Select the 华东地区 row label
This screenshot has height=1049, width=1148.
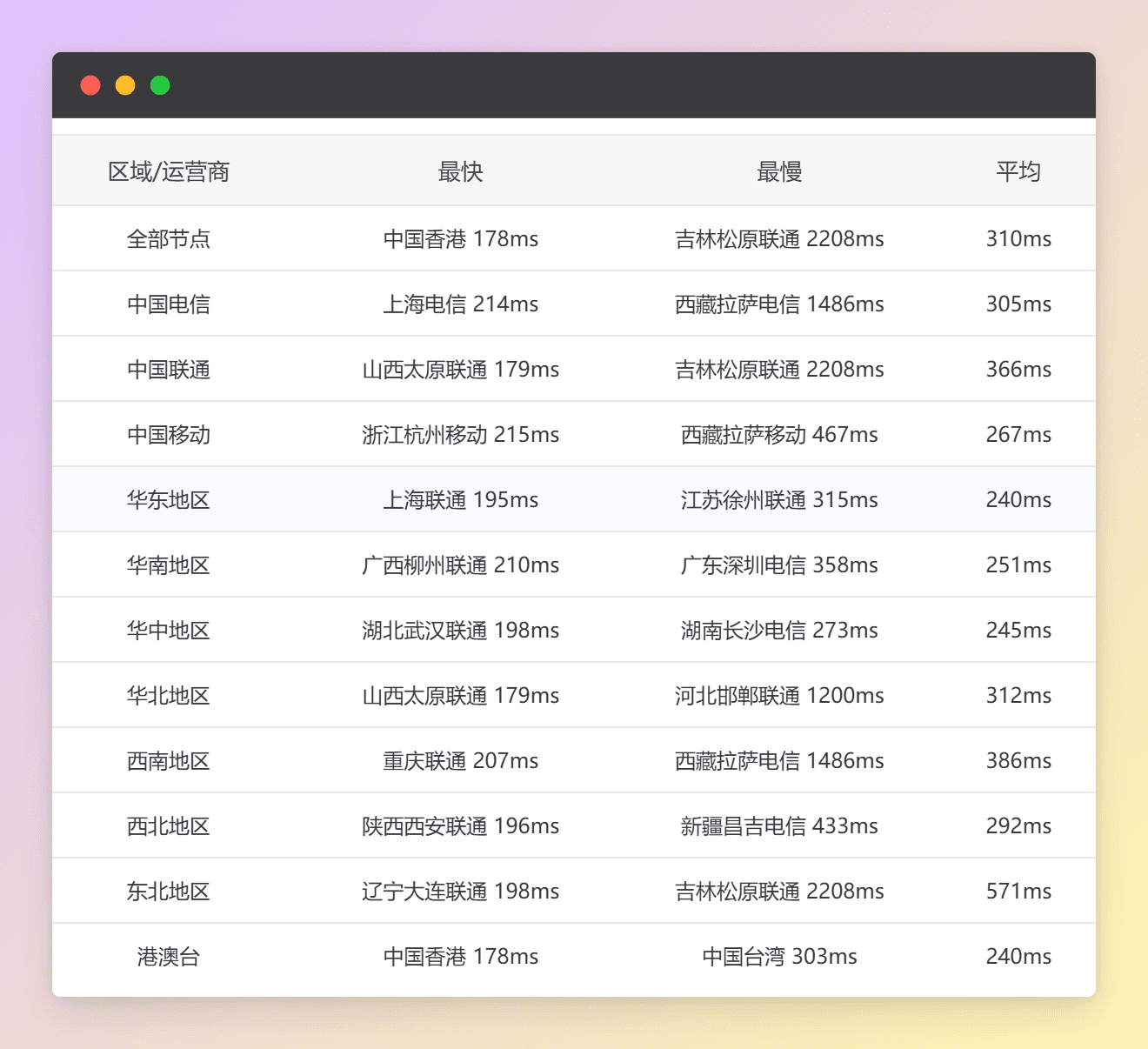(x=169, y=499)
